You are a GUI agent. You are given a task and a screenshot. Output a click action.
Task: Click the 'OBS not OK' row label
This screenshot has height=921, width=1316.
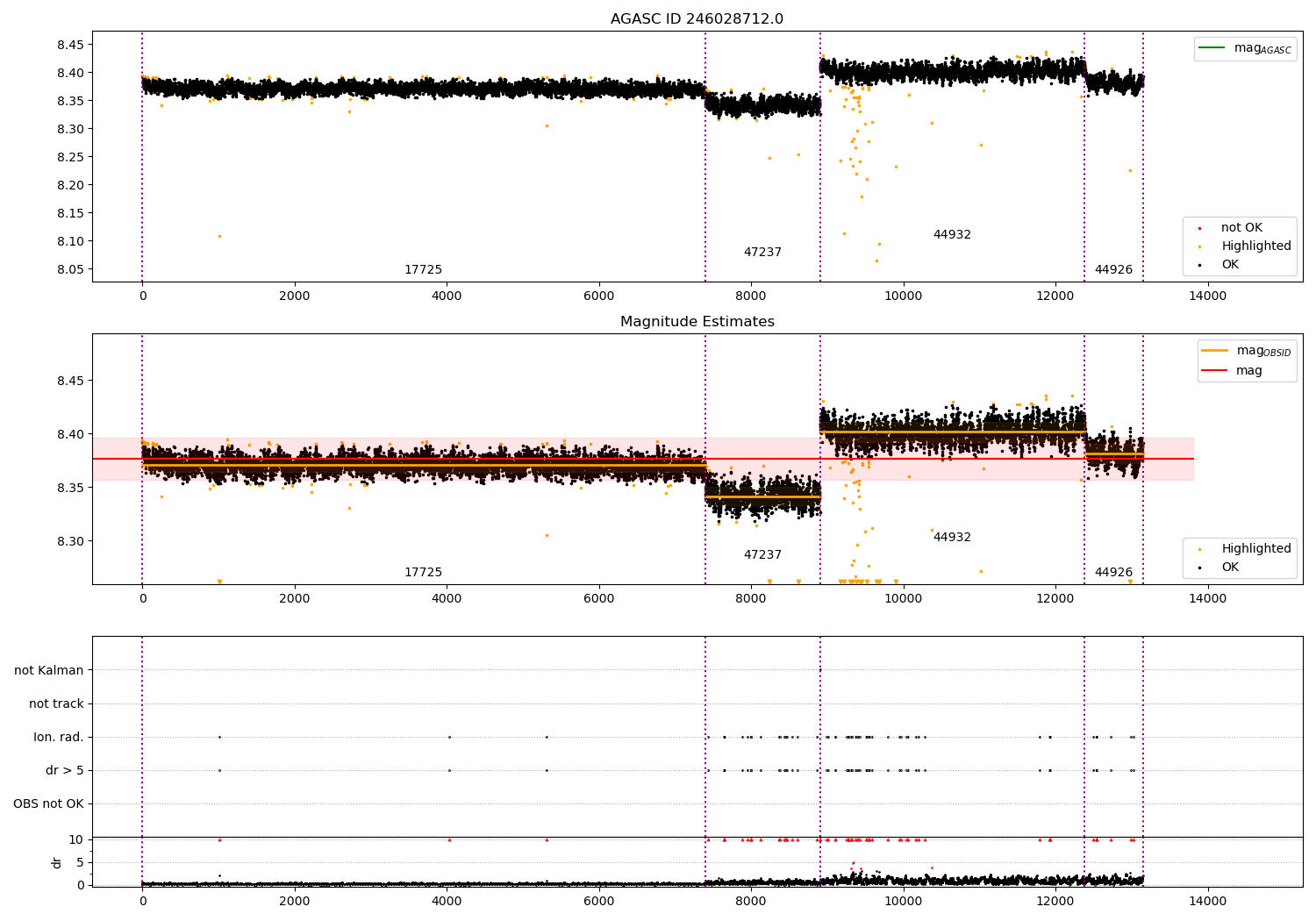point(48,804)
